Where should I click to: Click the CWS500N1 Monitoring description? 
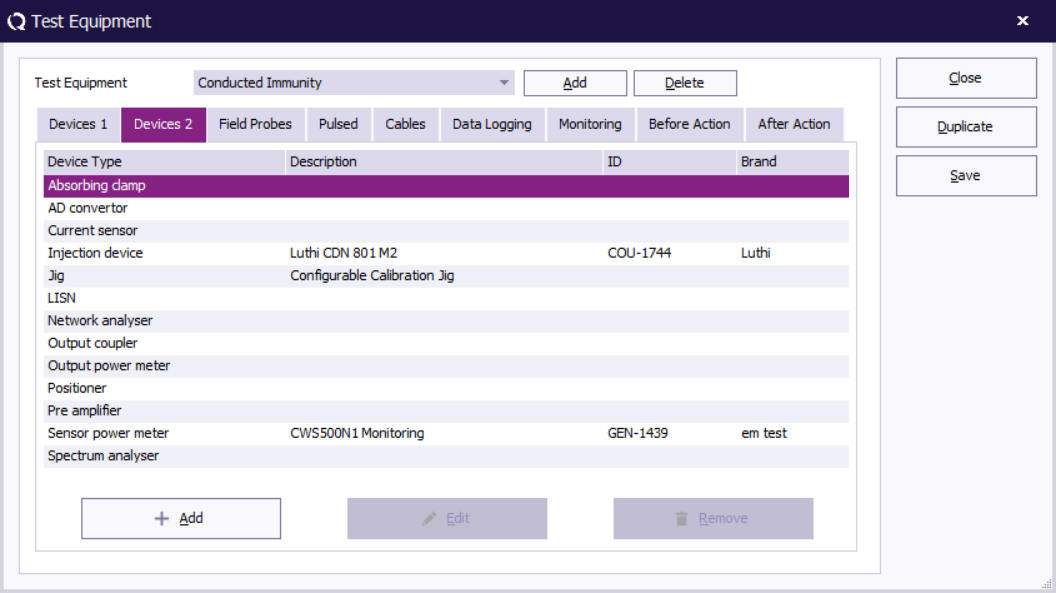(x=357, y=433)
